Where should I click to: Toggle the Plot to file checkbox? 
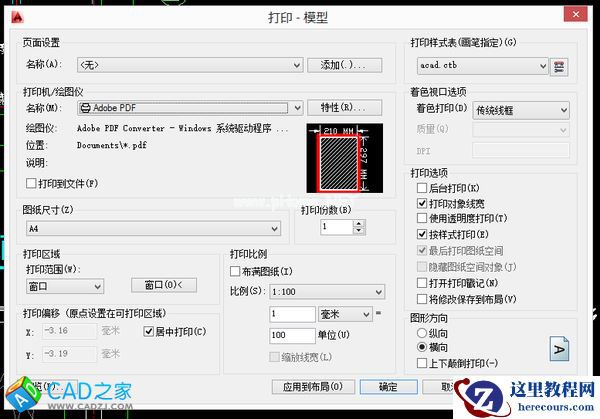point(31,183)
